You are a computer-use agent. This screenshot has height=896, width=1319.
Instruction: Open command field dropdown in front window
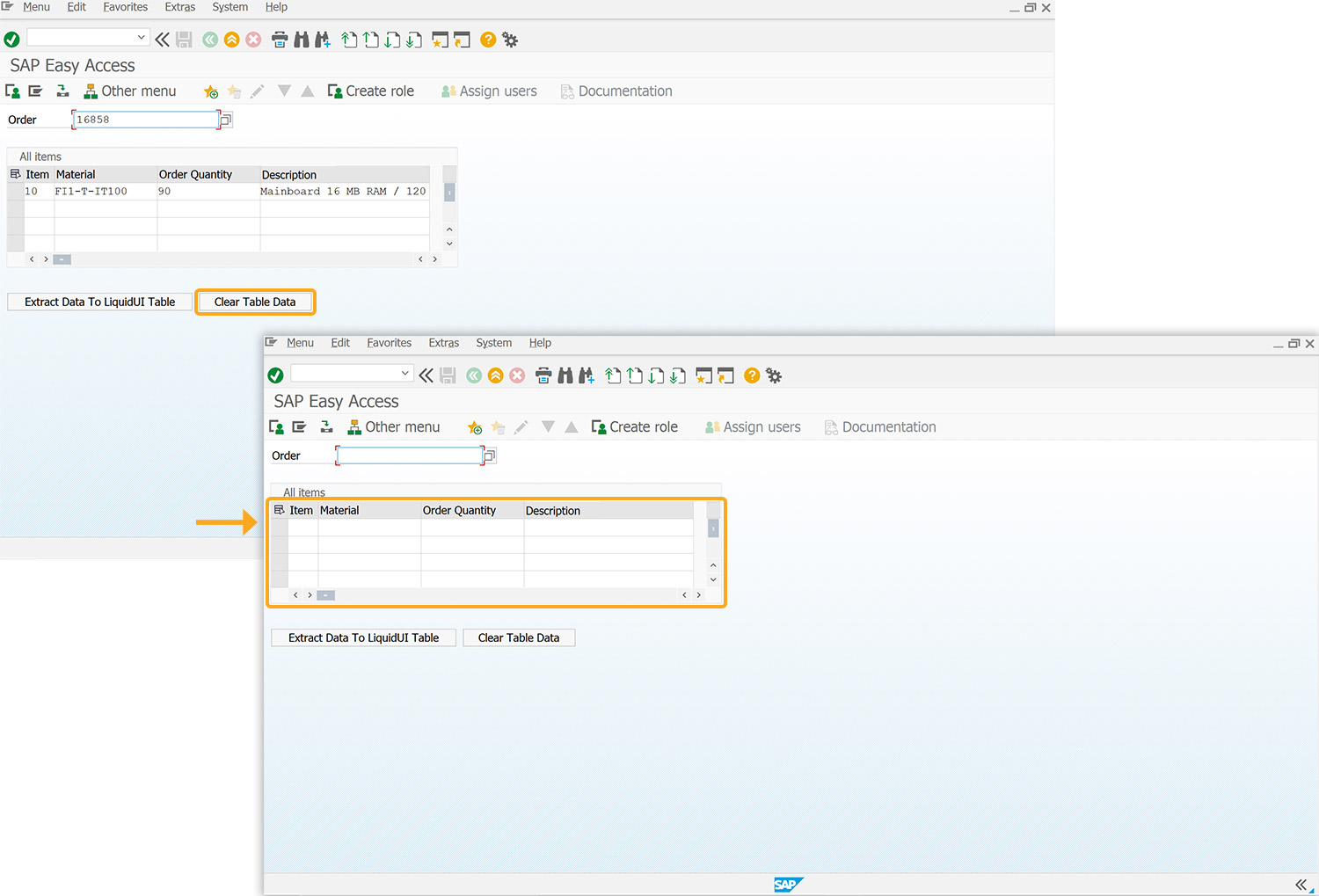click(x=404, y=373)
